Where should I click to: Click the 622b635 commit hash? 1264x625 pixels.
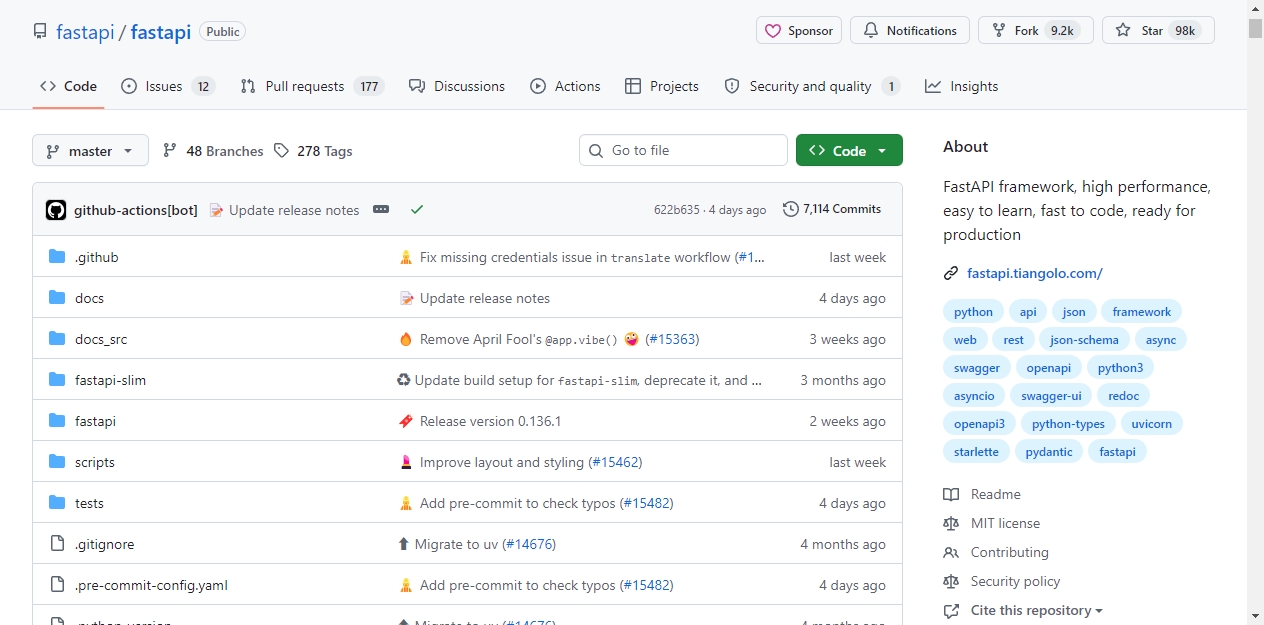(677, 210)
